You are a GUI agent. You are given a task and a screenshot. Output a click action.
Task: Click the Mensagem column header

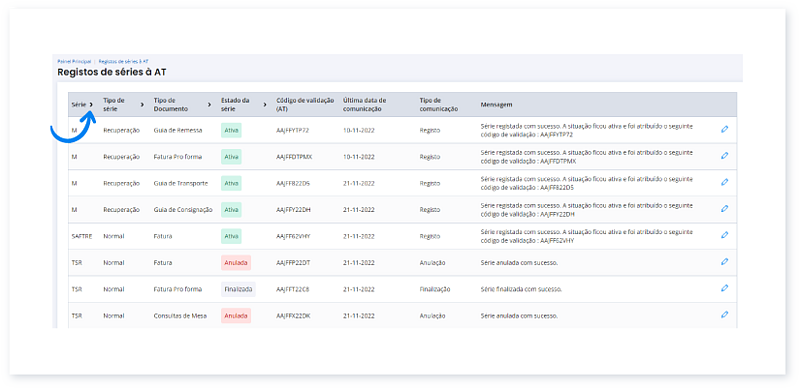496,105
